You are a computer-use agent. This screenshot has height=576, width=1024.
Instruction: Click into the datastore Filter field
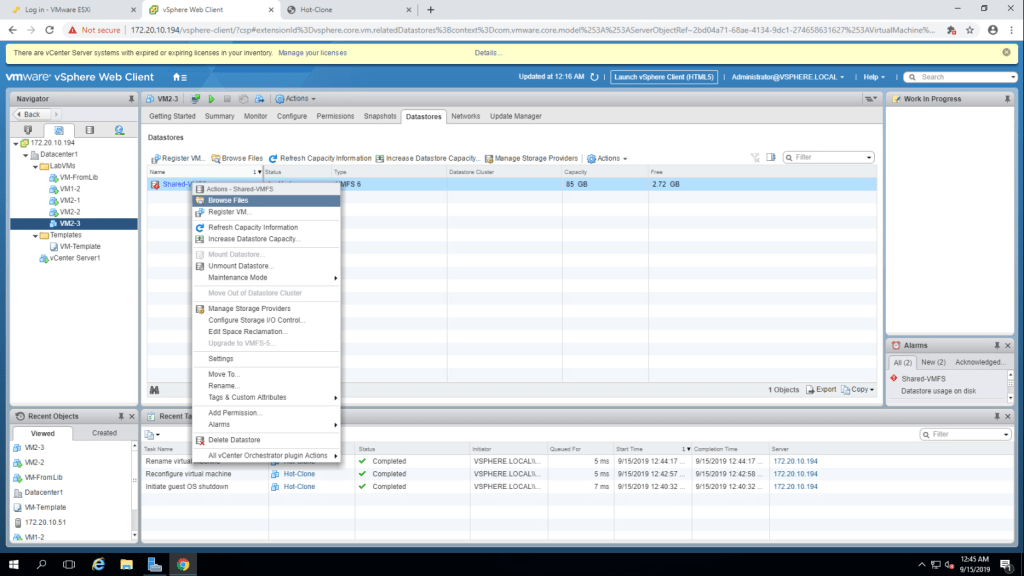click(x=832, y=157)
